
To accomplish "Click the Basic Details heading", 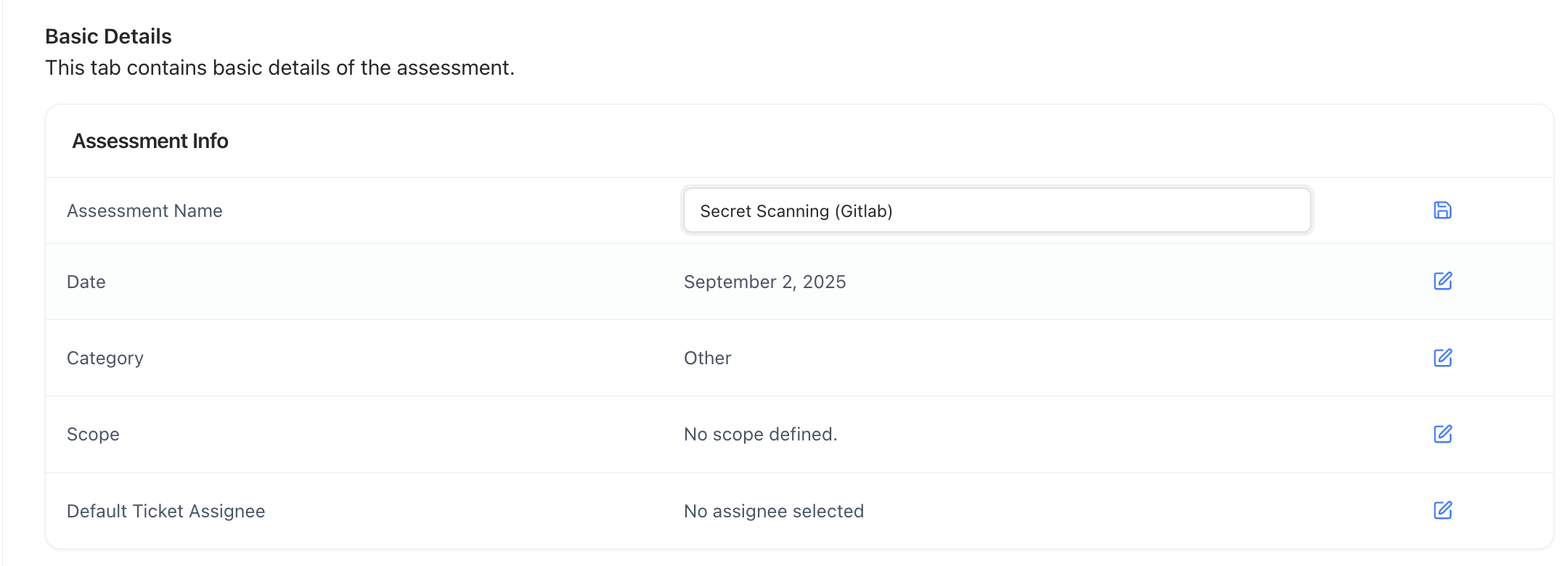I will [x=109, y=36].
